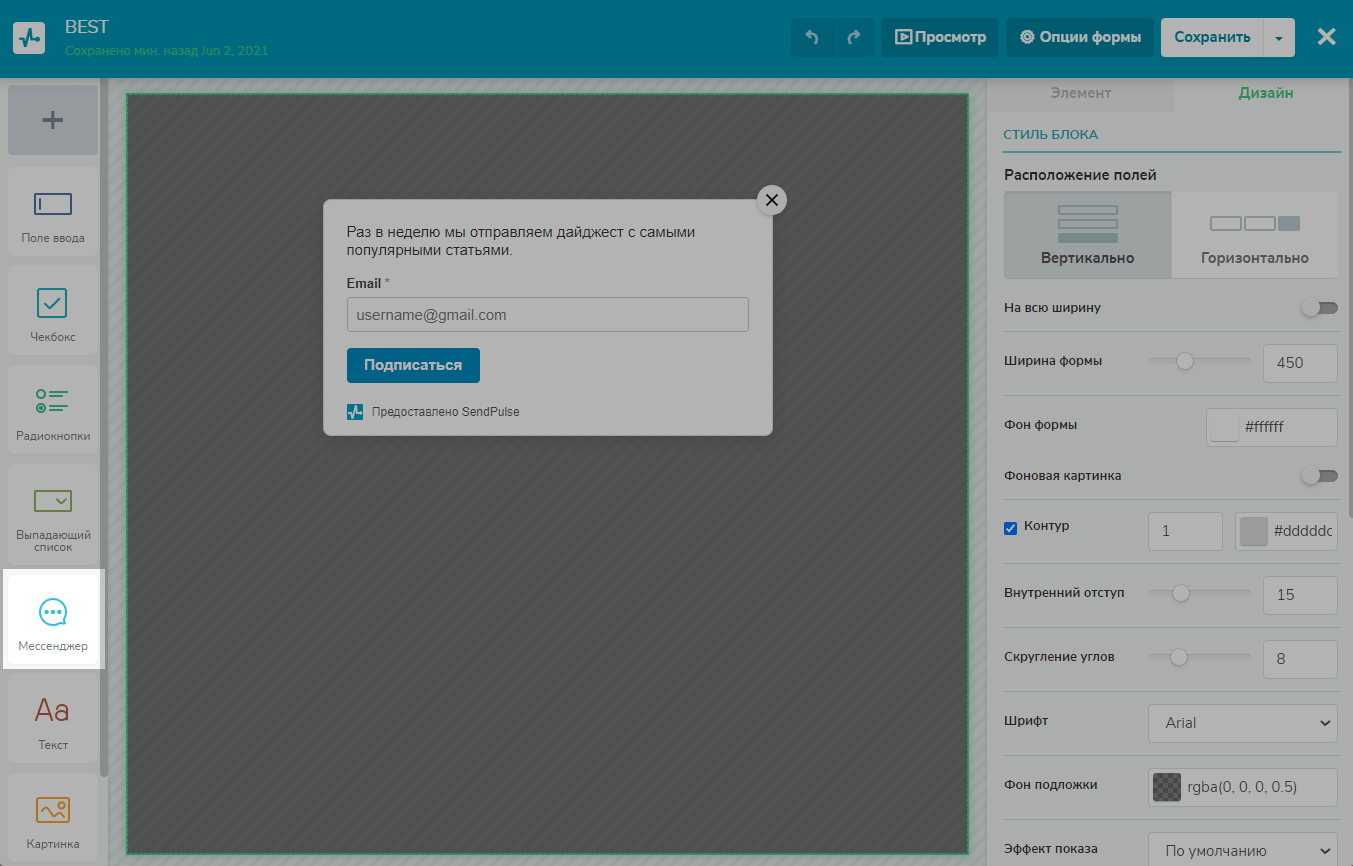This screenshot has width=1353, height=866.
Task: Adjust the Внутренний отступ slider
Action: pos(1181,593)
